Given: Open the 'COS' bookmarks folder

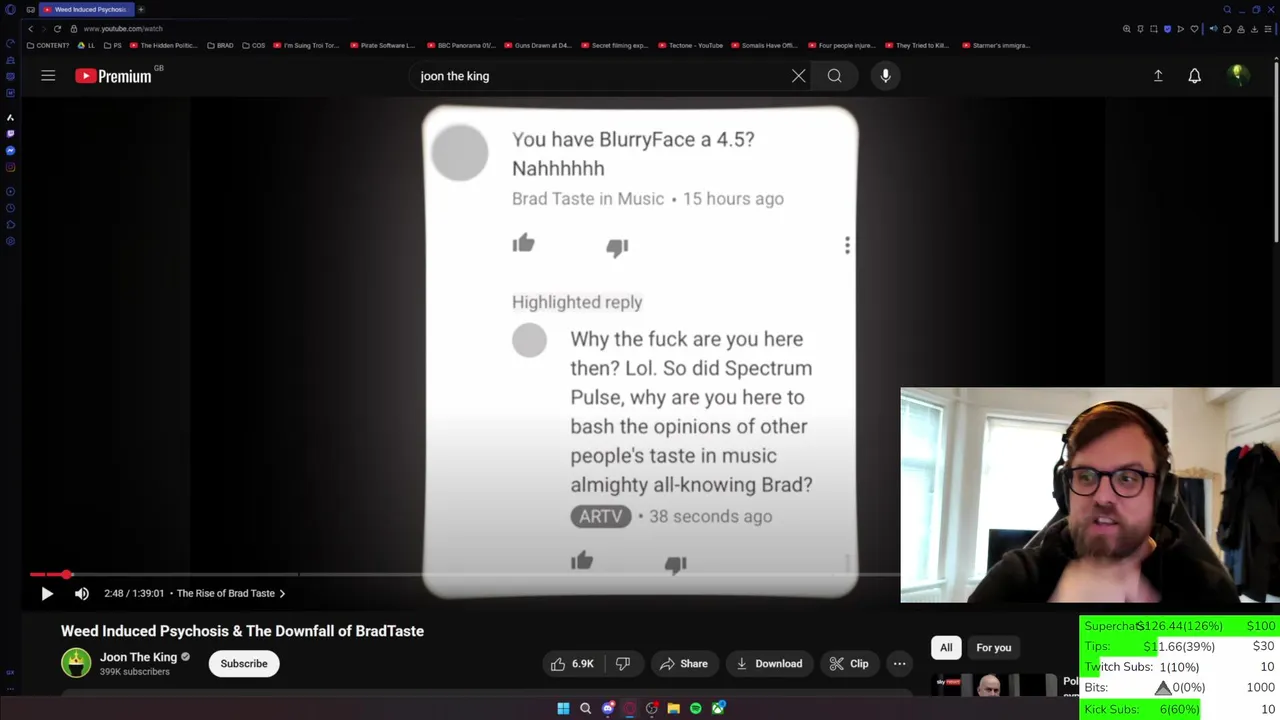Looking at the screenshot, I should 254,45.
